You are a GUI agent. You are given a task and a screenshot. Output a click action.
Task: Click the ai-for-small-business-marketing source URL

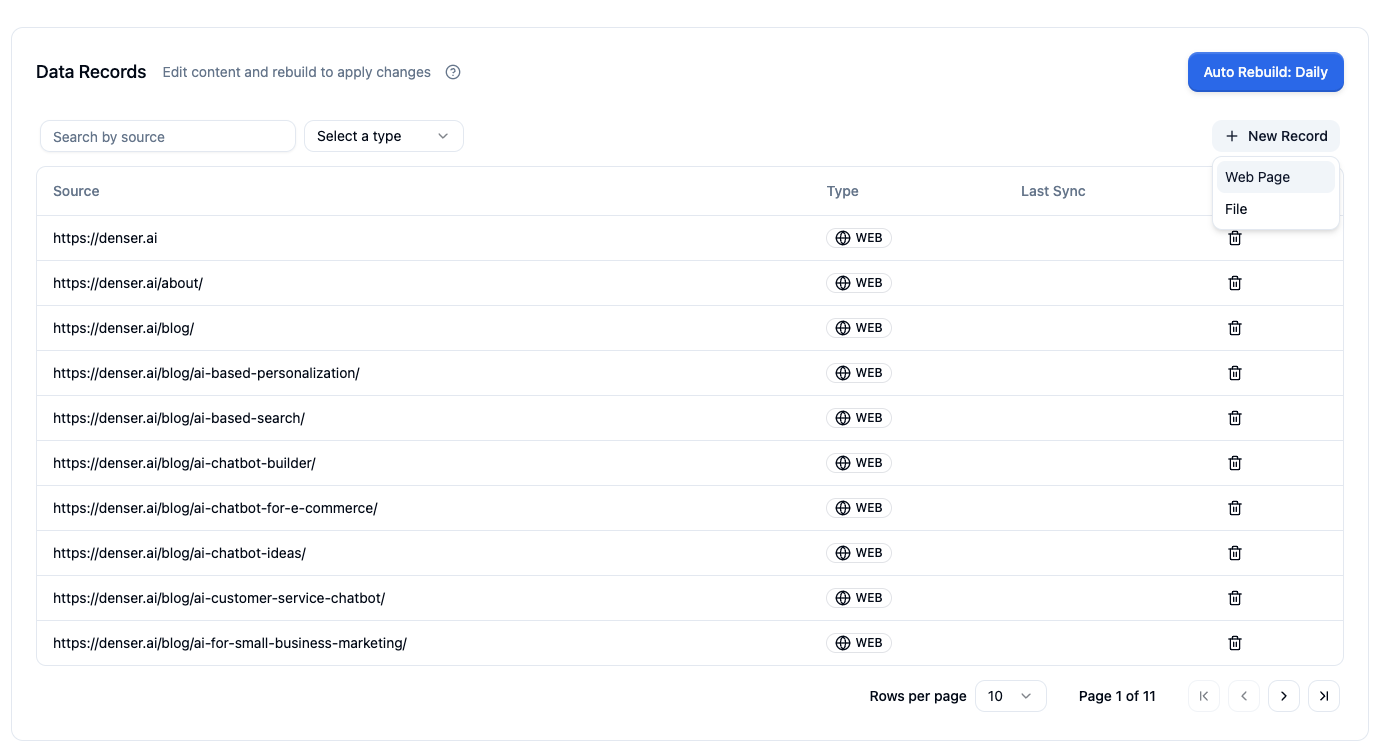coord(230,643)
